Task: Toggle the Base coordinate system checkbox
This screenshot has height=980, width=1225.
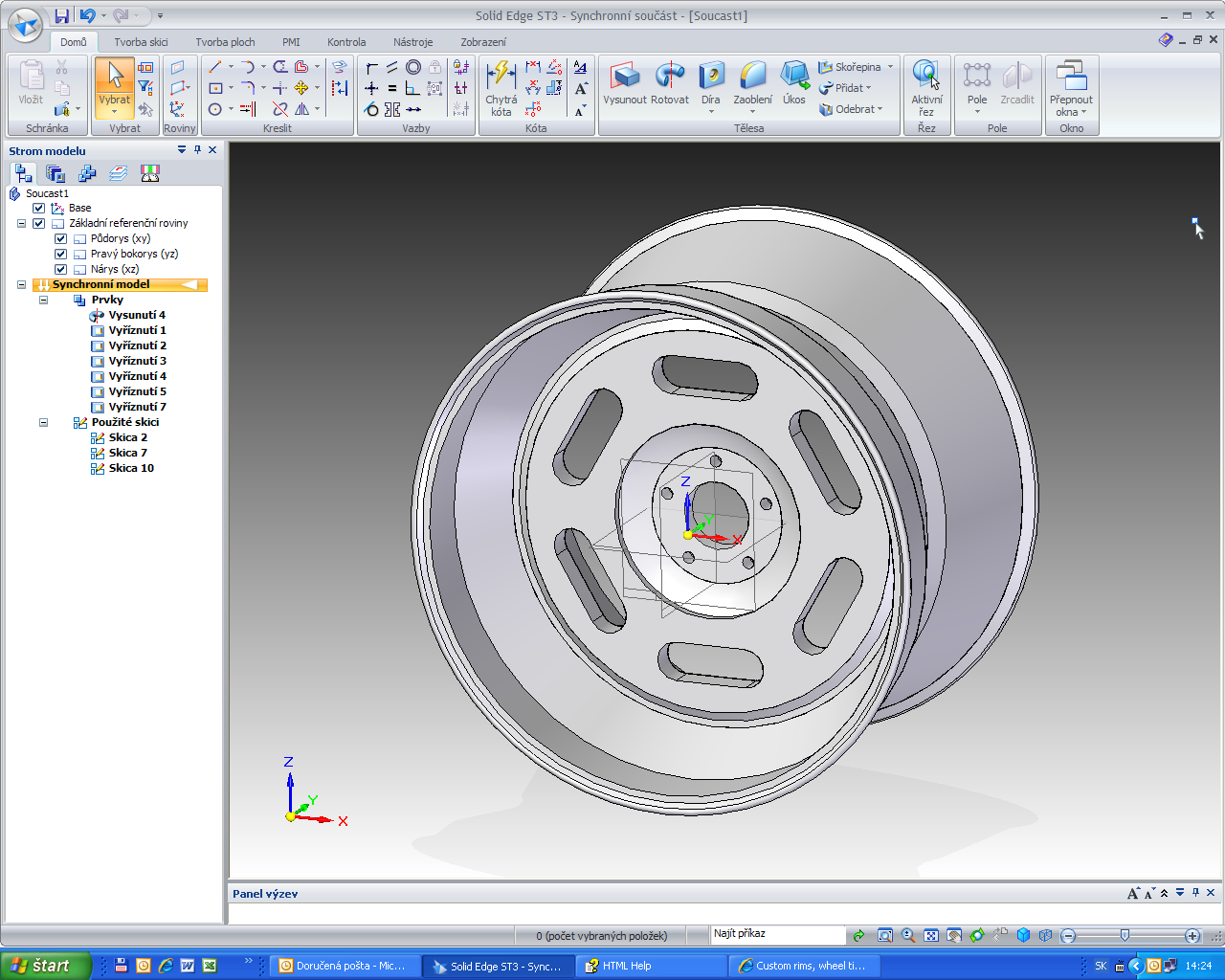Action: click(x=39, y=208)
